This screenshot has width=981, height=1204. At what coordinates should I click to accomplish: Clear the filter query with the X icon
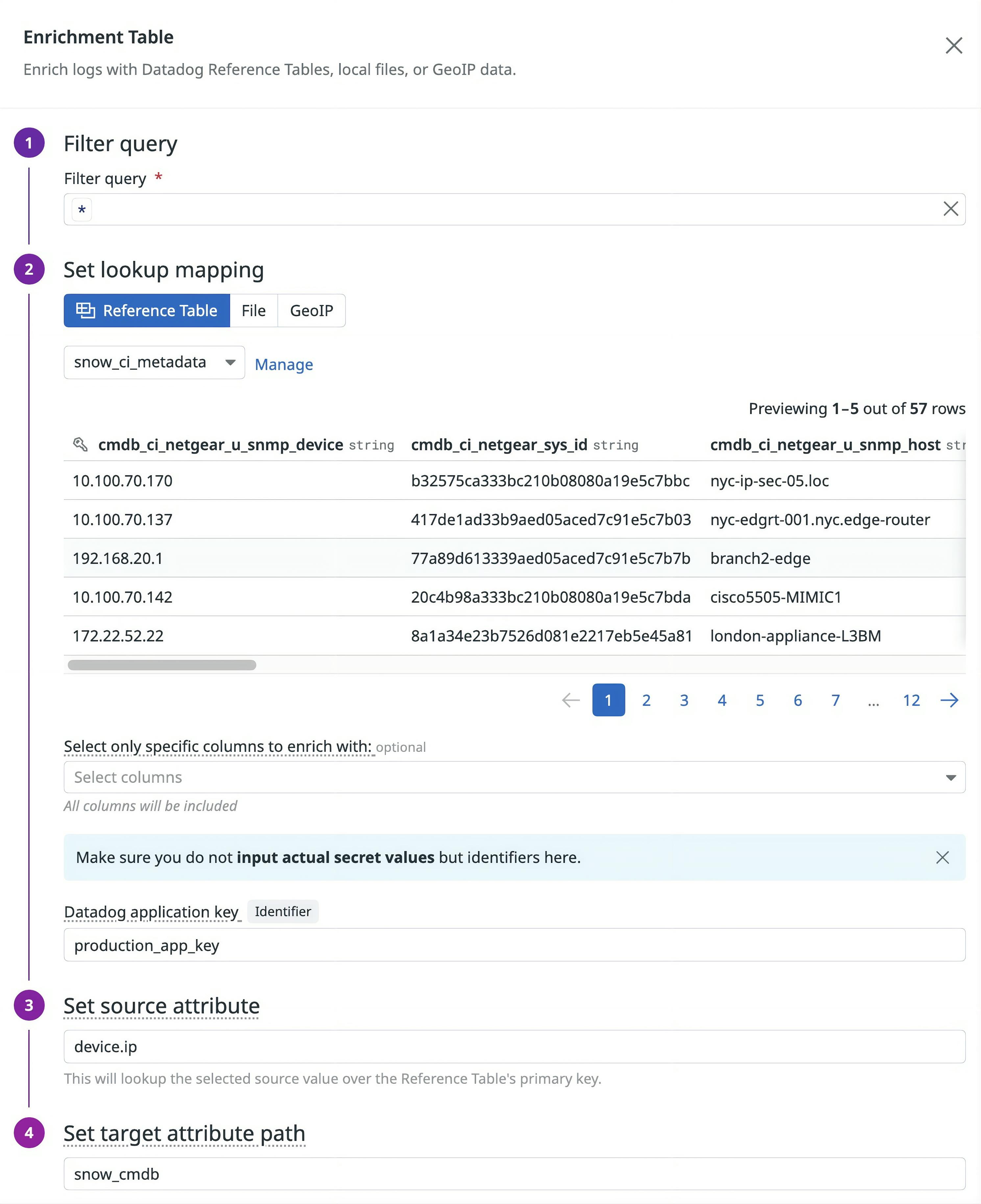click(950, 209)
